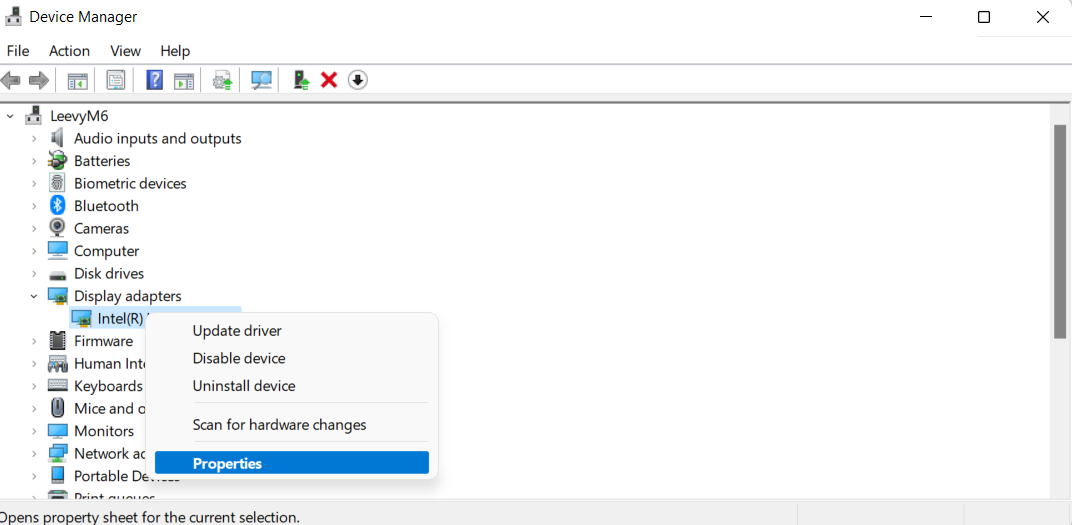The height and width of the screenshot is (525, 1072).
Task: Click the Display adapters icon
Action: 57,296
